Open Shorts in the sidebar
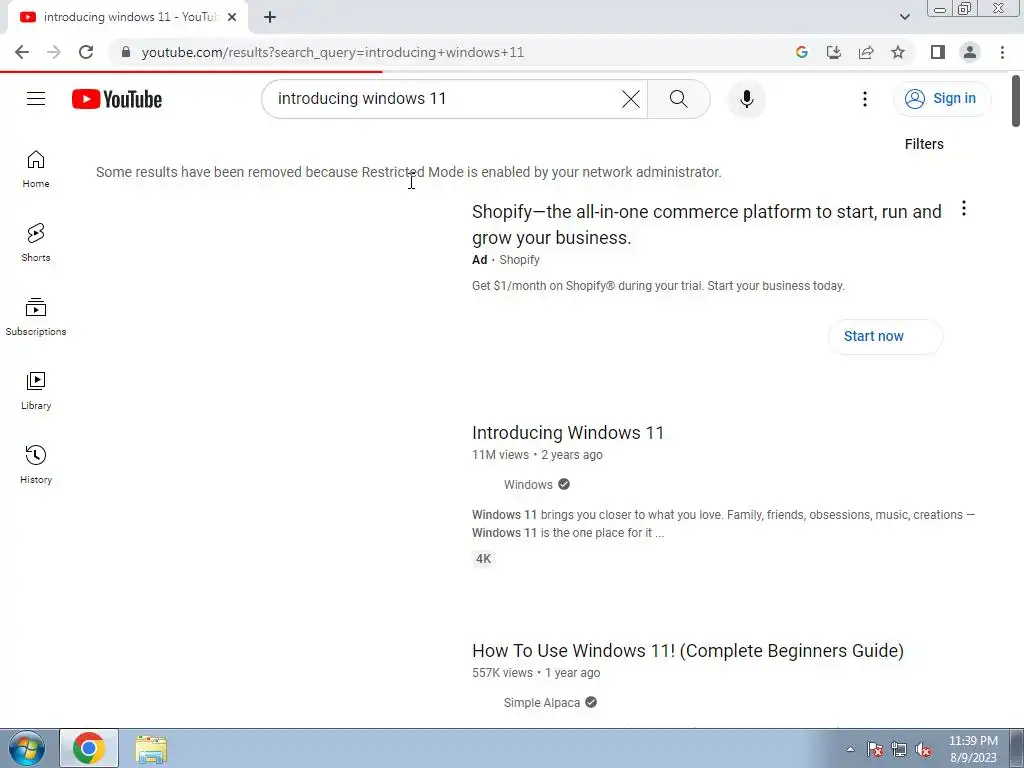 [x=36, y=243]
